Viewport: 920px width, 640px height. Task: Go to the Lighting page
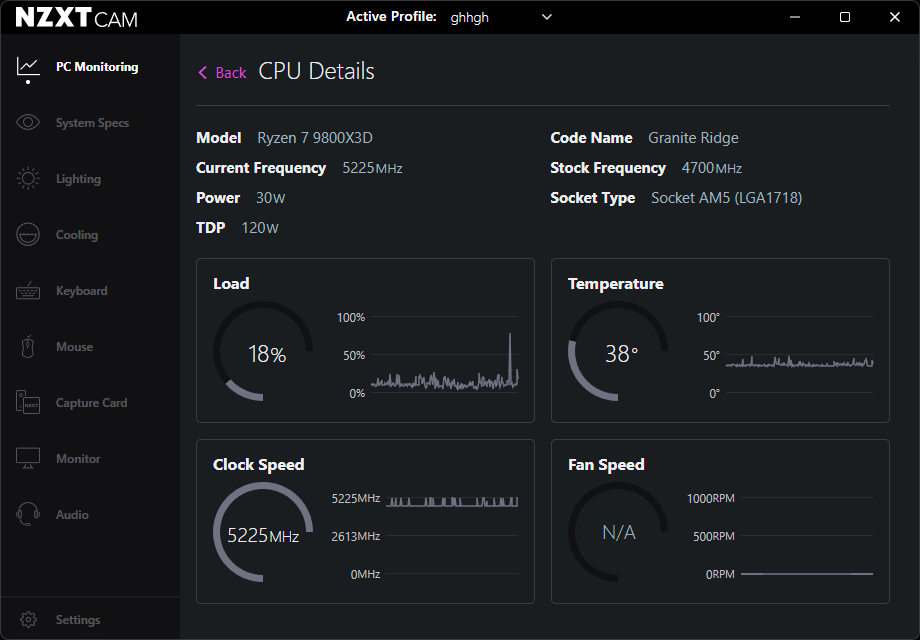click(x=78, y=179)
